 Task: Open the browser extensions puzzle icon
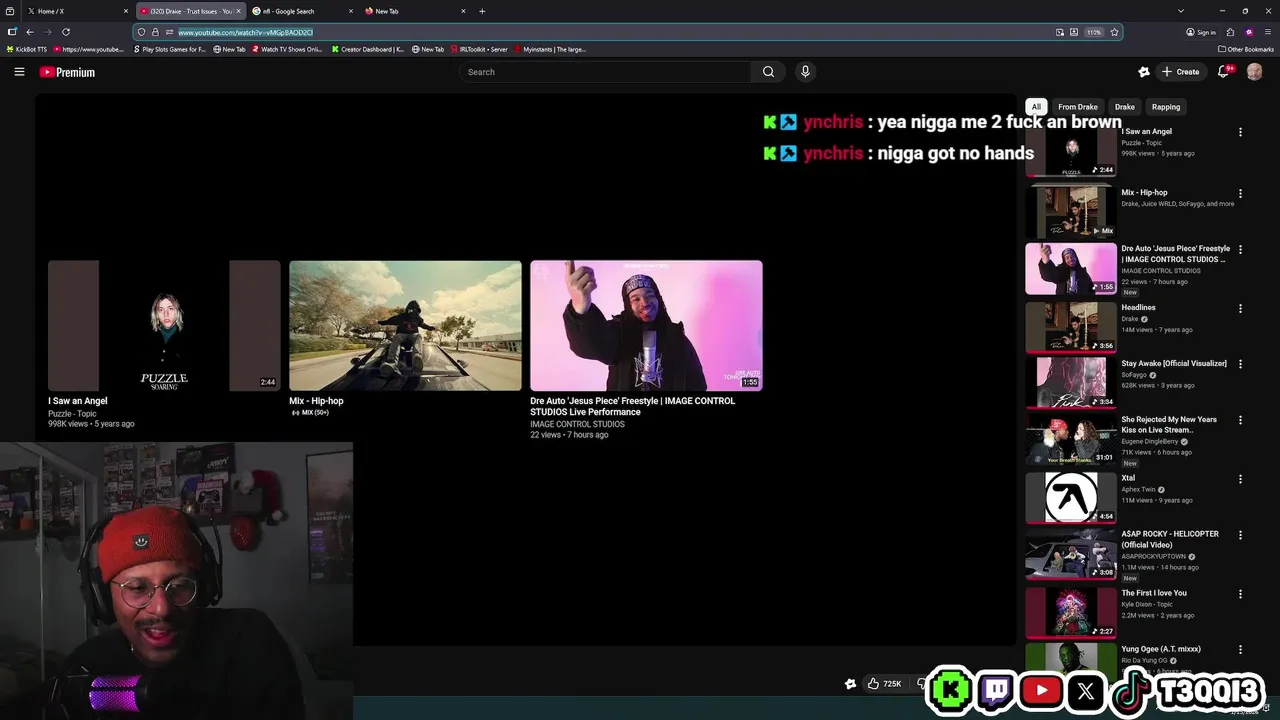(1230, 32)
